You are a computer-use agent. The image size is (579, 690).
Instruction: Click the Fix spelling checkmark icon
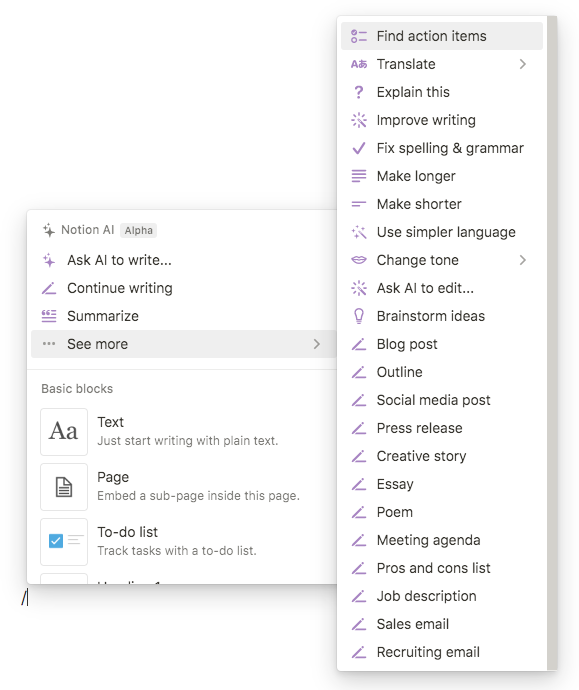coord(359,148)
